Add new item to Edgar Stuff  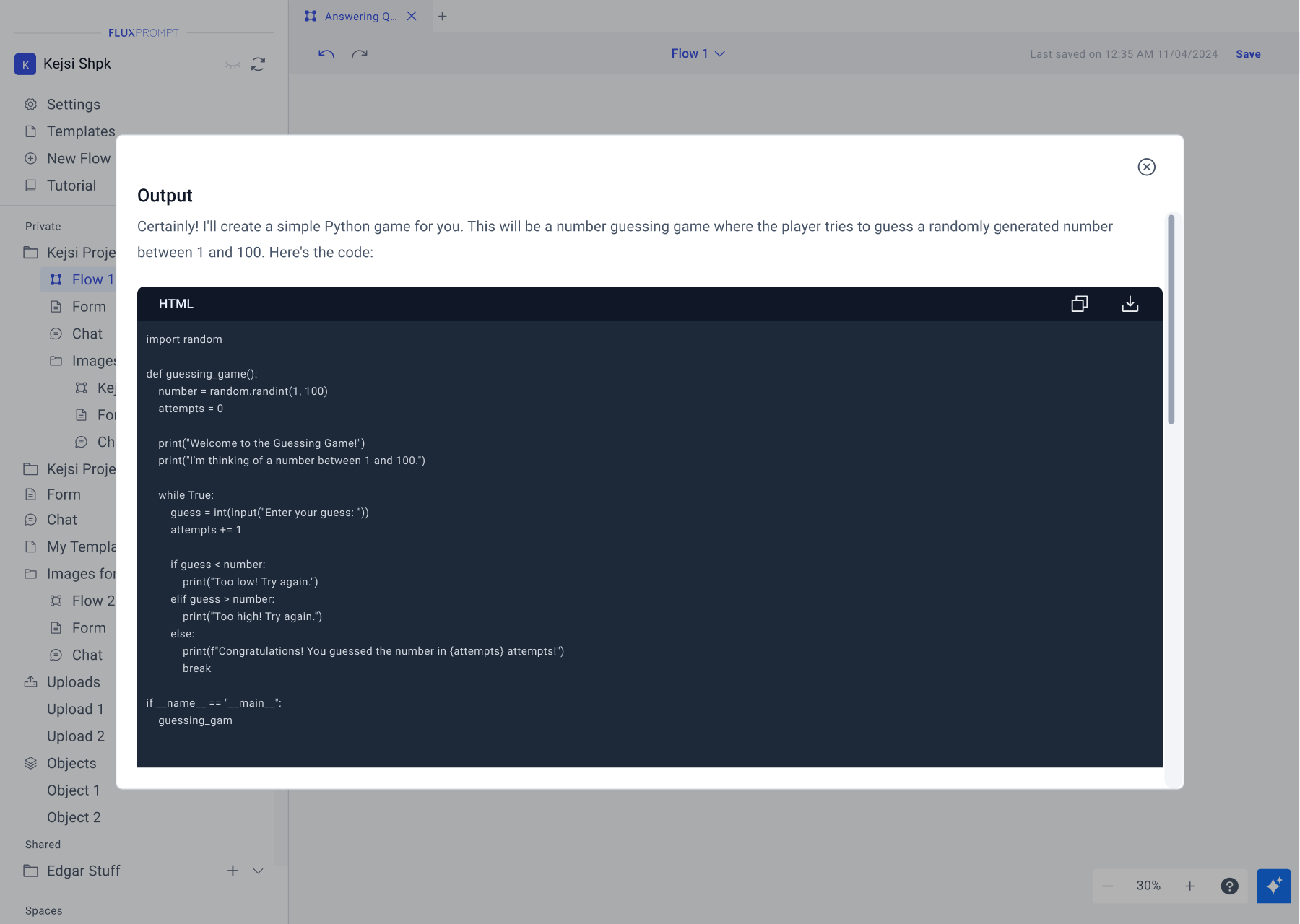[x=233, y=871]
